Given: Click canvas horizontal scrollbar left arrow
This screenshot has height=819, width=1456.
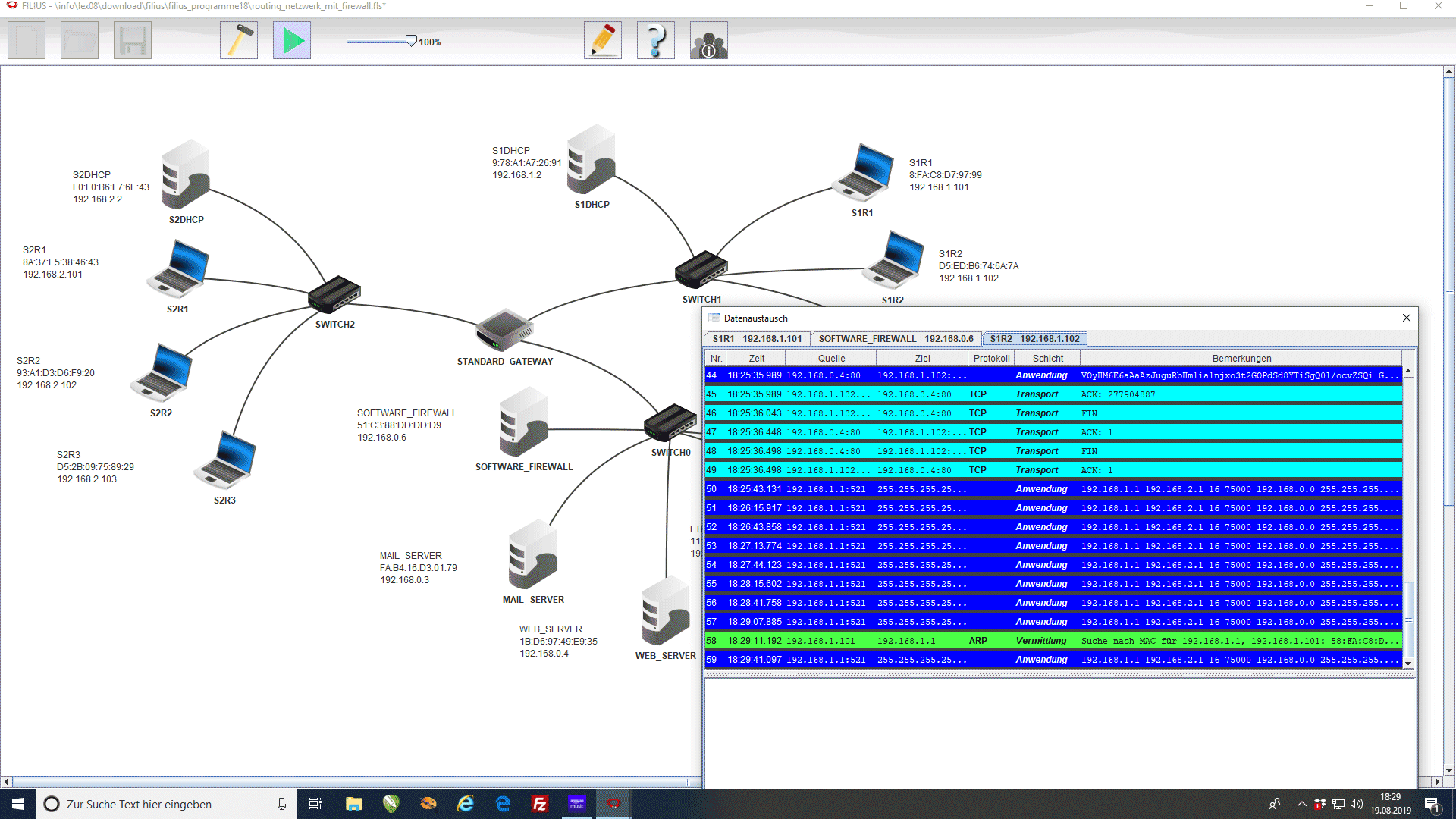Looking at the screenshot, I should coord(6,782).
